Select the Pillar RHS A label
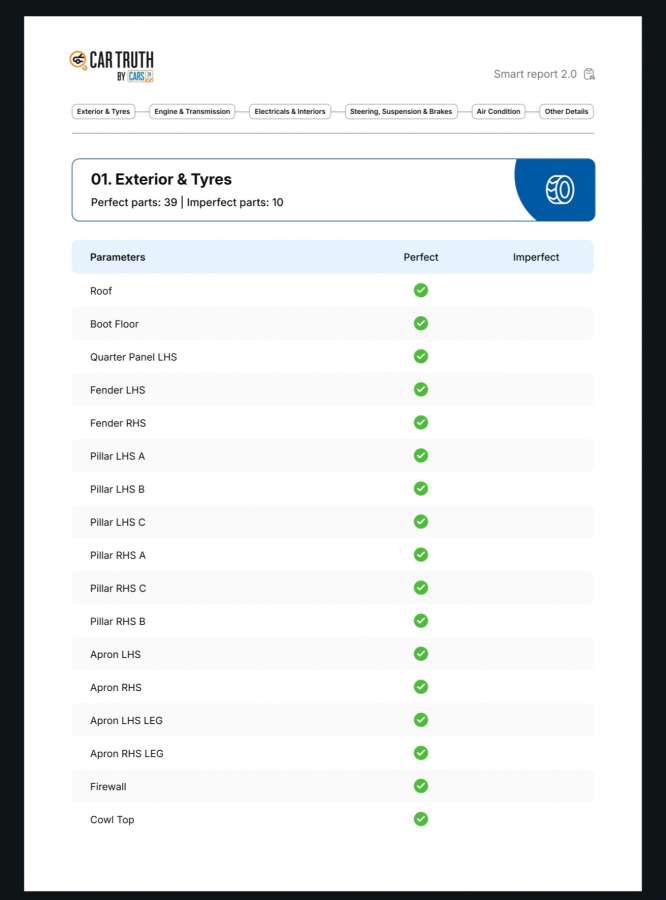 [x=118, y=556]
